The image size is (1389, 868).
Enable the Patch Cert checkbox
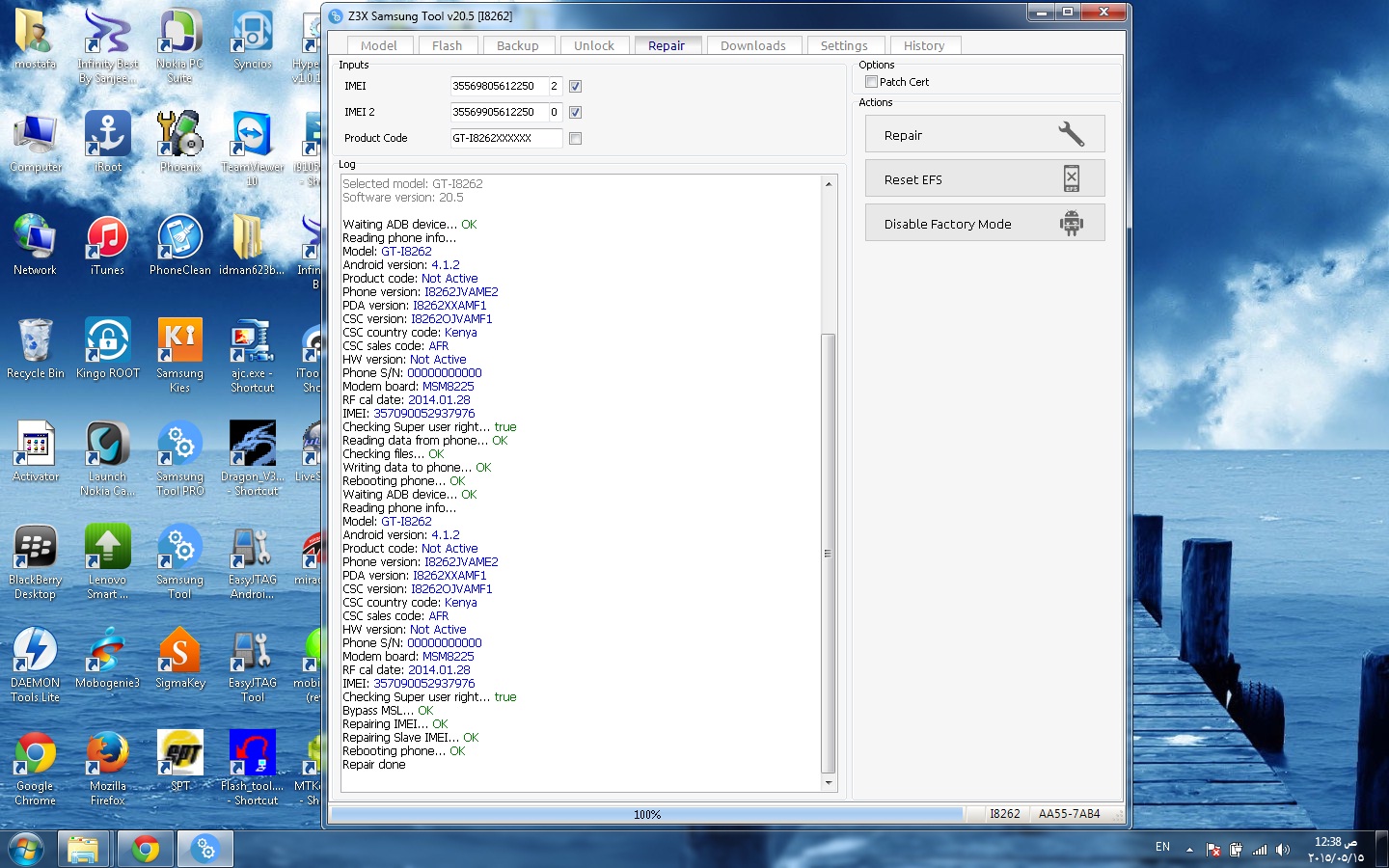point(871,82)
